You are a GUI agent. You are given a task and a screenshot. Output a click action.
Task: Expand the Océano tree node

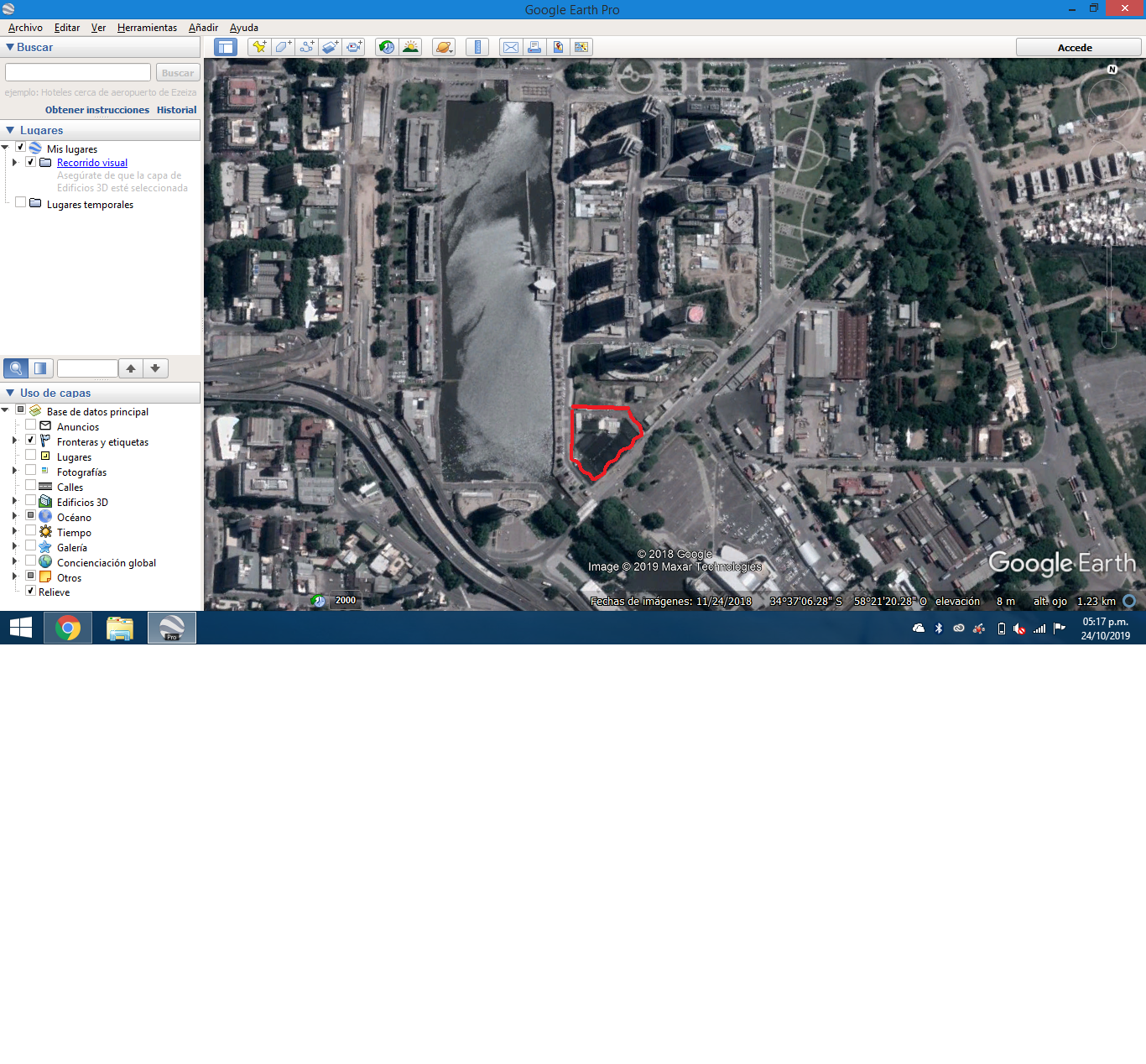click(x=14, y=516)
